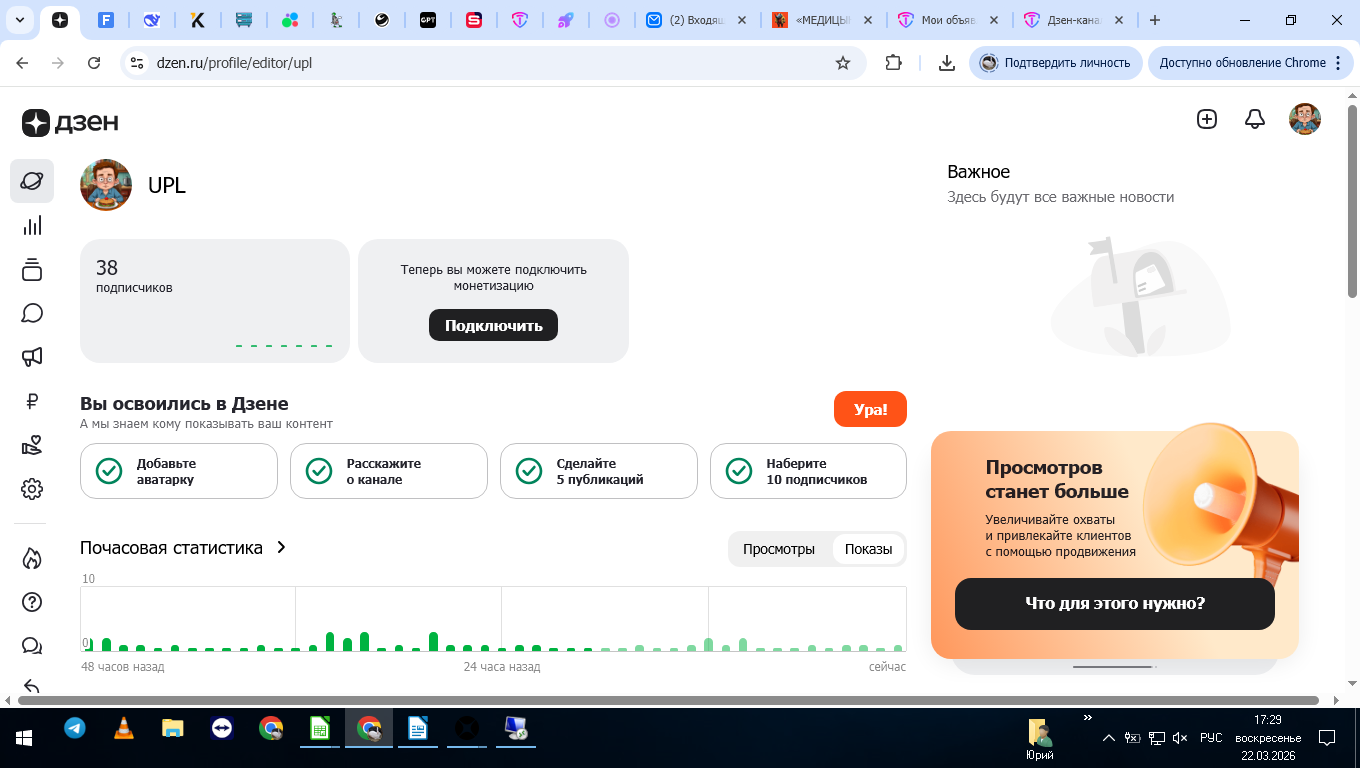Click the 38 подписчиков card
The width and height of the screenshot is (1360, 768).
point(215,301)
